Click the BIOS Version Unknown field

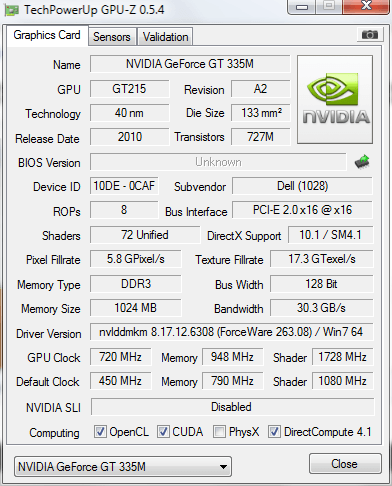coord(218,162)
